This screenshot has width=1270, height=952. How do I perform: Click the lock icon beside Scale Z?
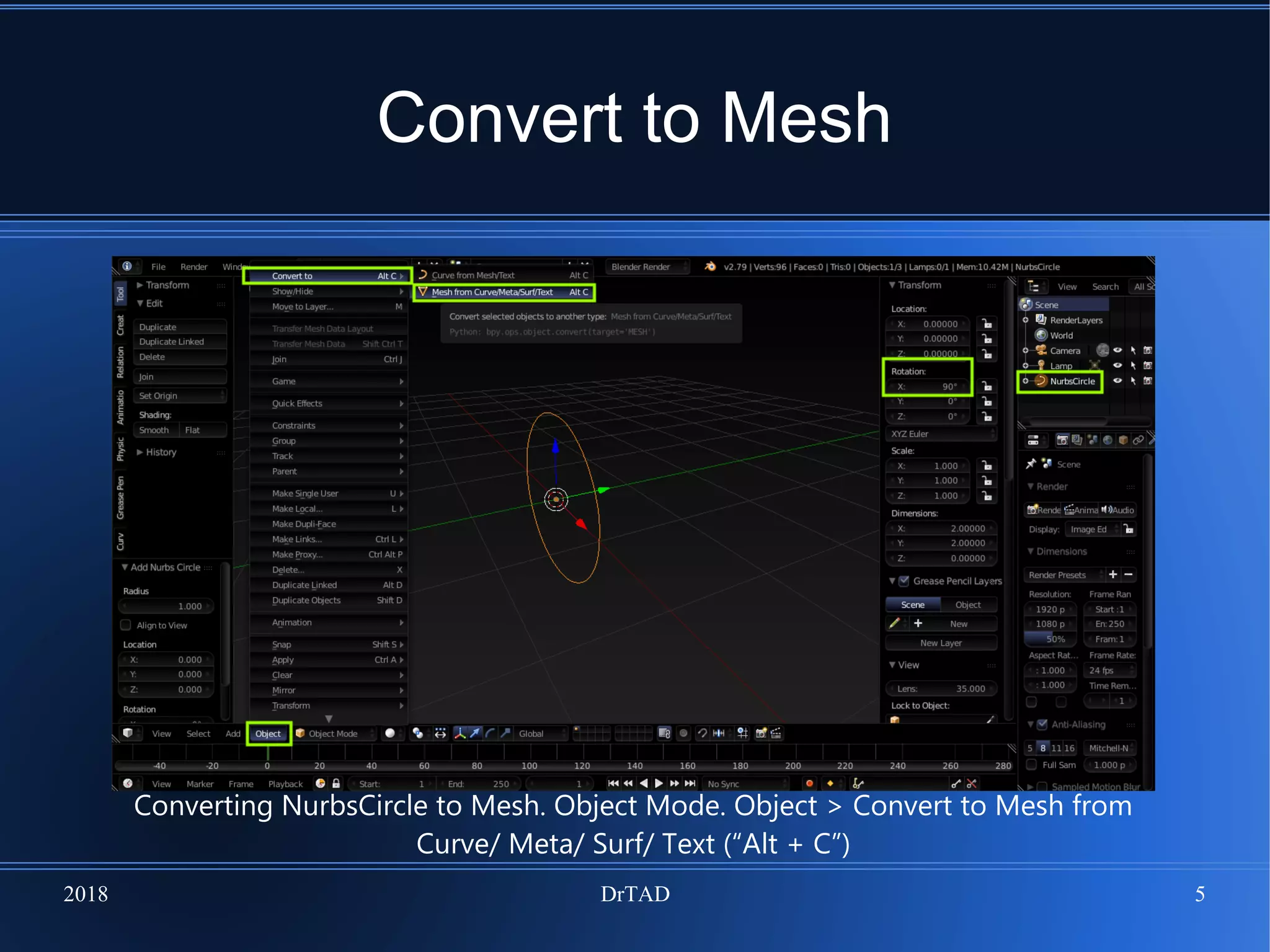(x=986, y=496)
